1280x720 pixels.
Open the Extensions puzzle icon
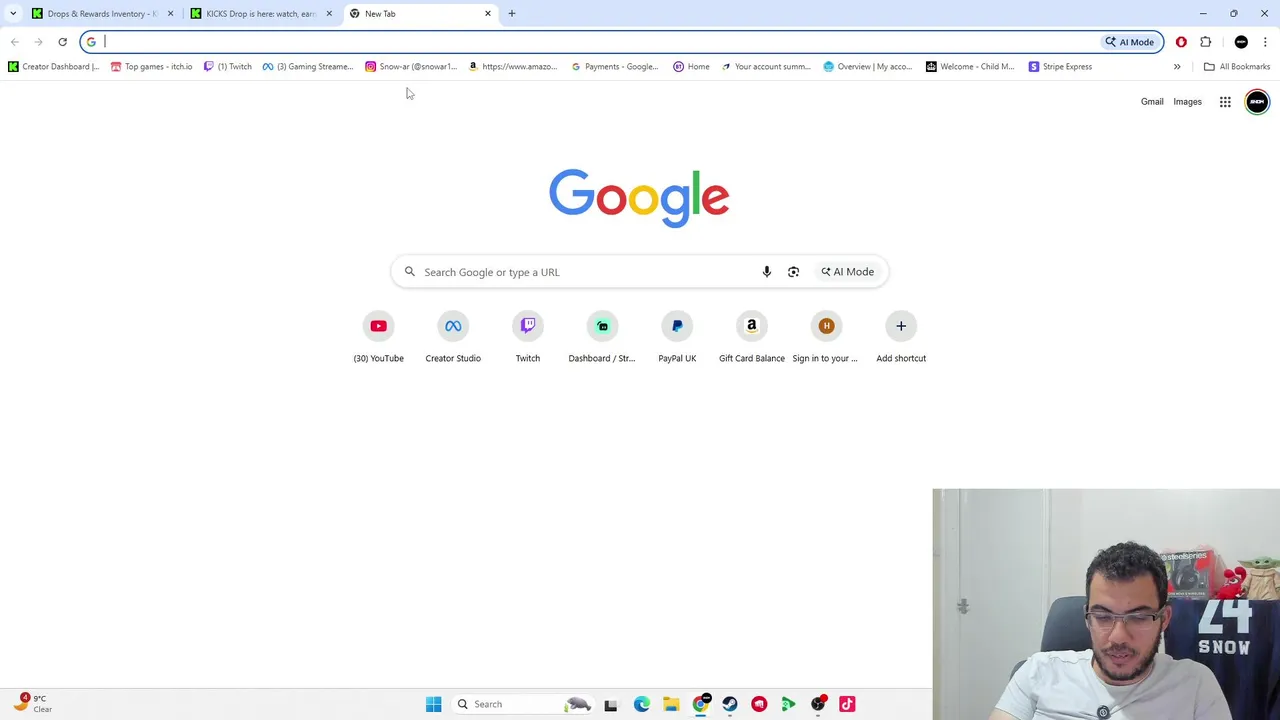pos(1205,42)
